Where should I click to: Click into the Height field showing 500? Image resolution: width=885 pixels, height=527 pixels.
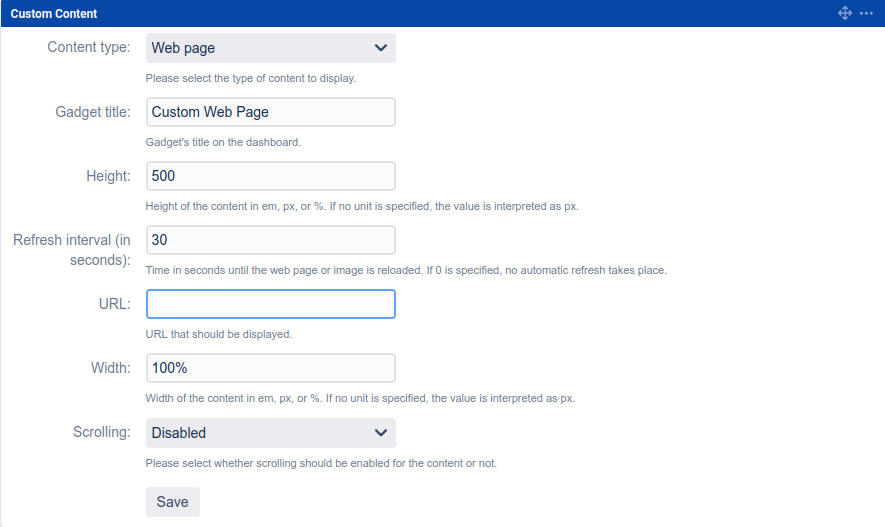270,176
